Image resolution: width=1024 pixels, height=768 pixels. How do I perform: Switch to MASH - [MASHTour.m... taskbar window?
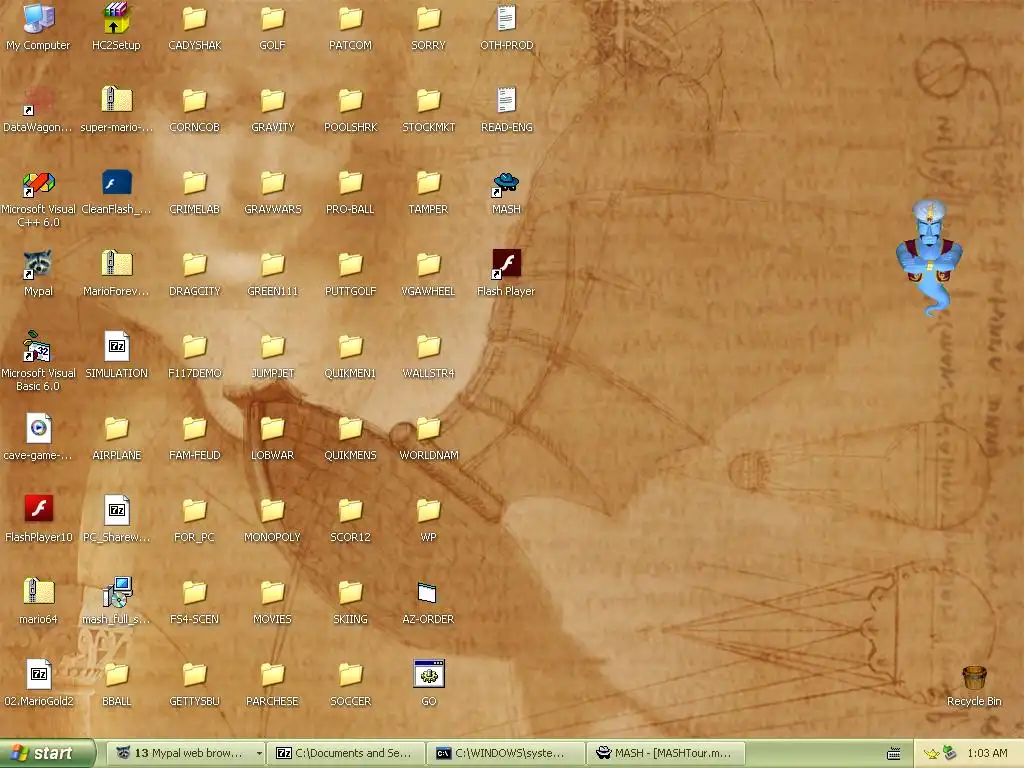(x=665, y=753)
